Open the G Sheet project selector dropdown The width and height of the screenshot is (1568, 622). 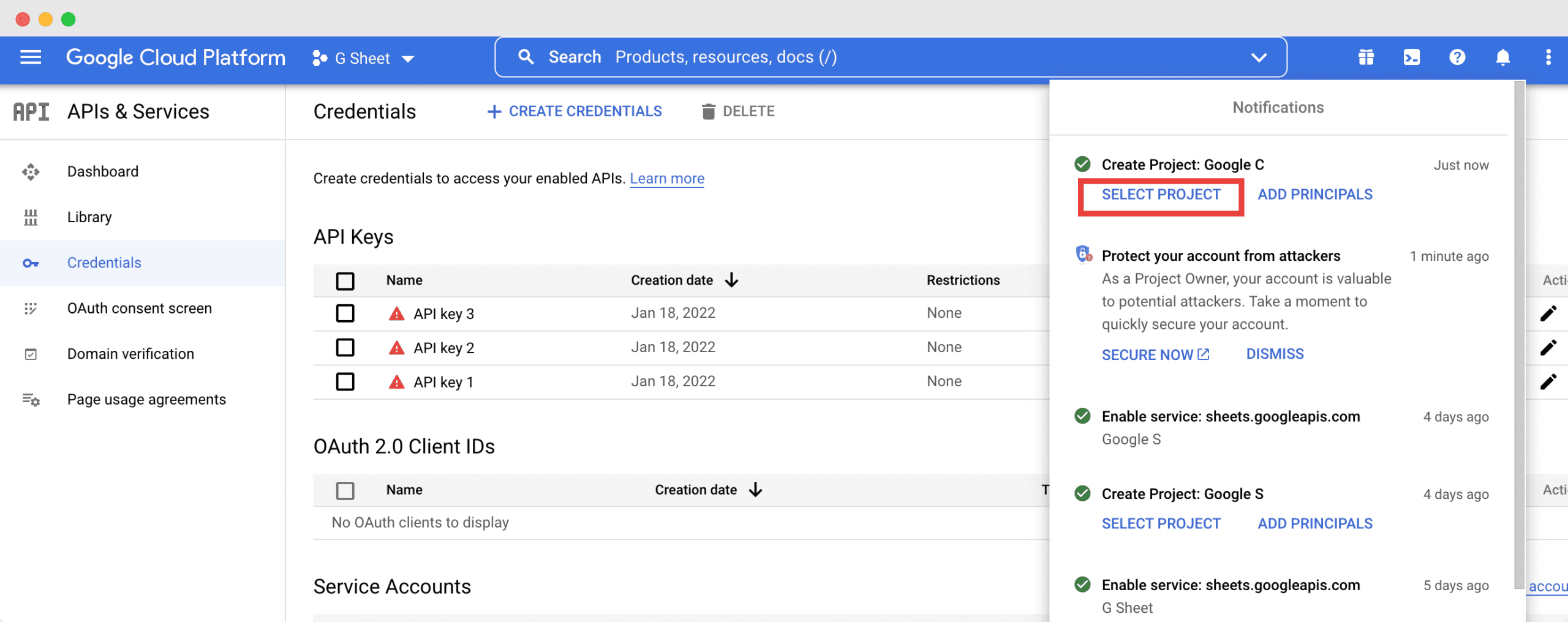[364, 58]
